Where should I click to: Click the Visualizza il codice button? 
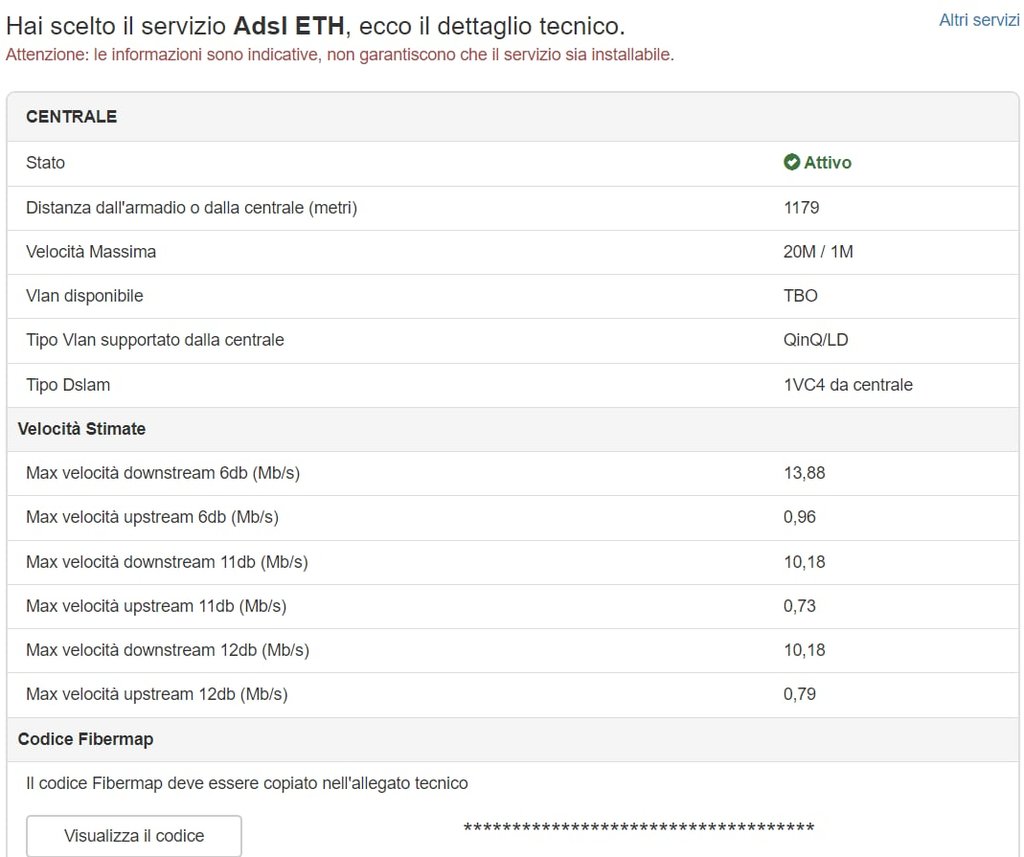[134, 835]
